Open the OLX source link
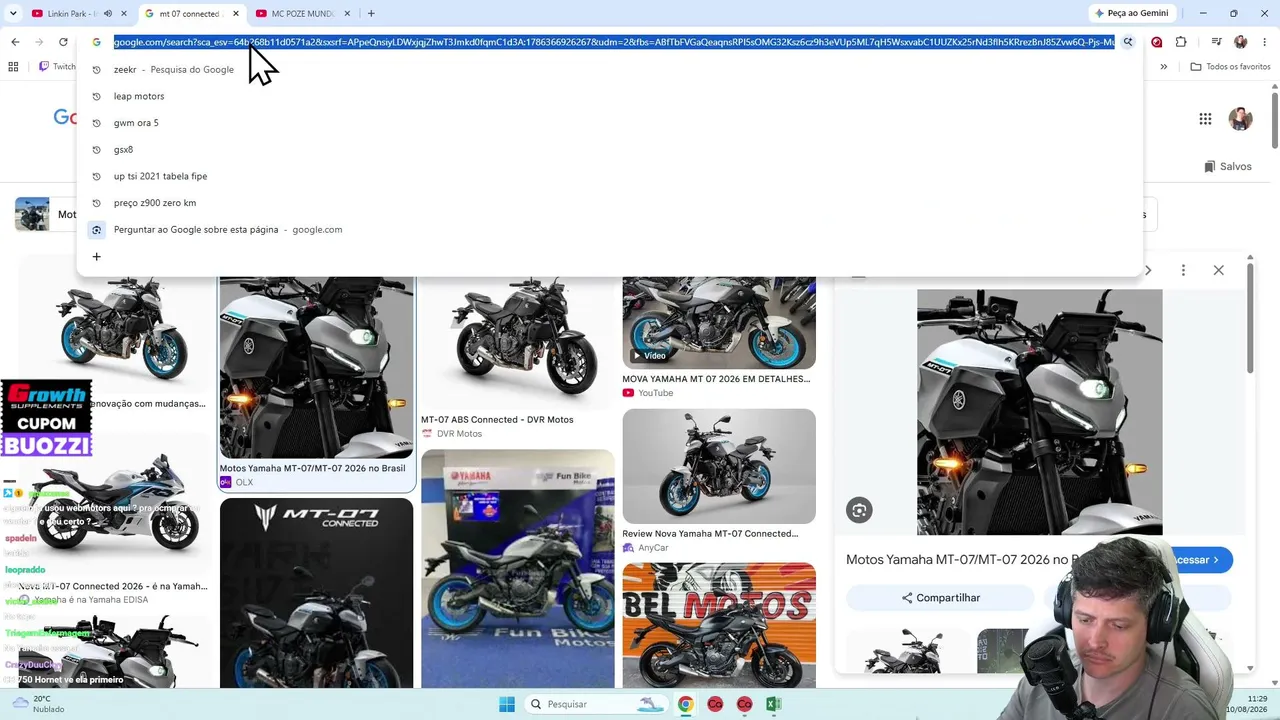Viewport: 1280px width, 720px height. point(237,482)
